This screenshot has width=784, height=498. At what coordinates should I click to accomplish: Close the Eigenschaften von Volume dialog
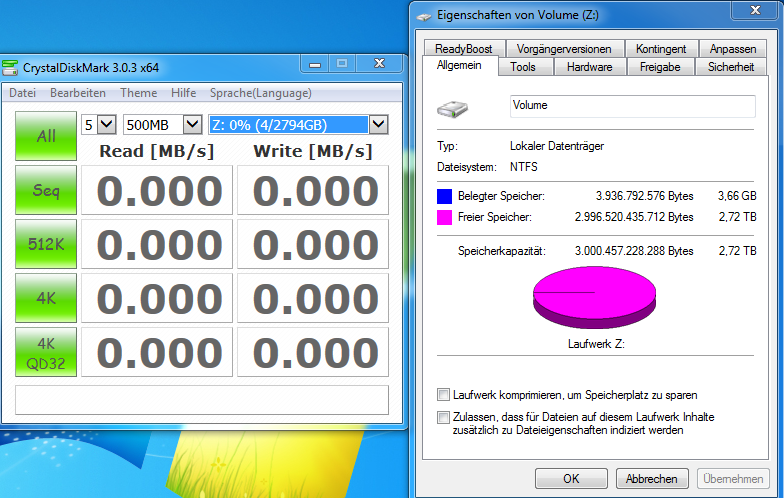(755, 10)
